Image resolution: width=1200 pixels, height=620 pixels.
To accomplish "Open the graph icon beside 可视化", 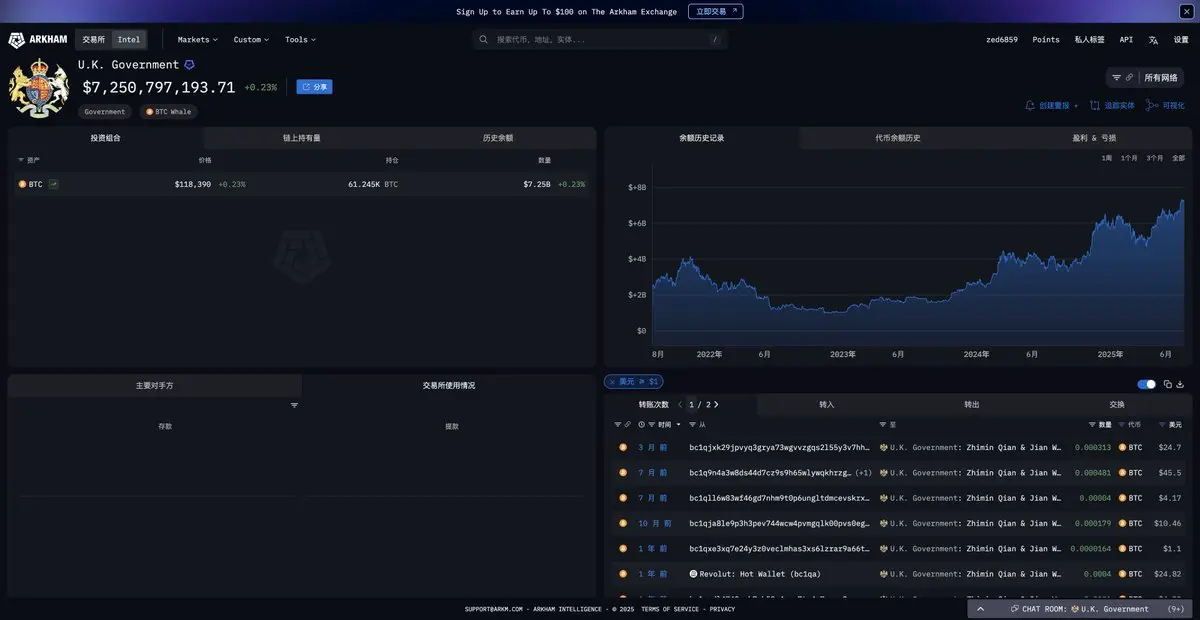I will [1152, 105].
